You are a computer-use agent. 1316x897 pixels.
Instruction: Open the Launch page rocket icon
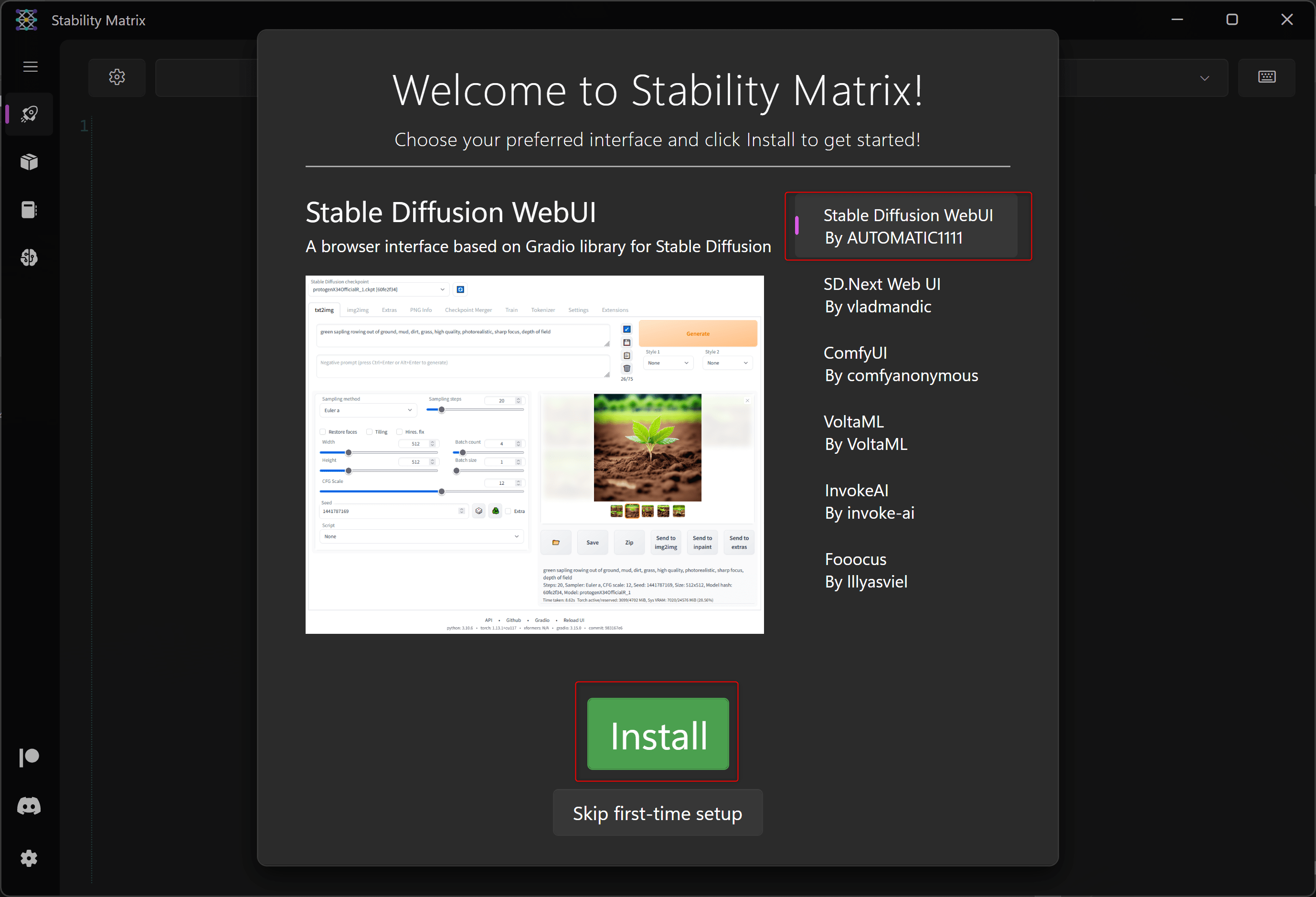click(x=30, y=114)
